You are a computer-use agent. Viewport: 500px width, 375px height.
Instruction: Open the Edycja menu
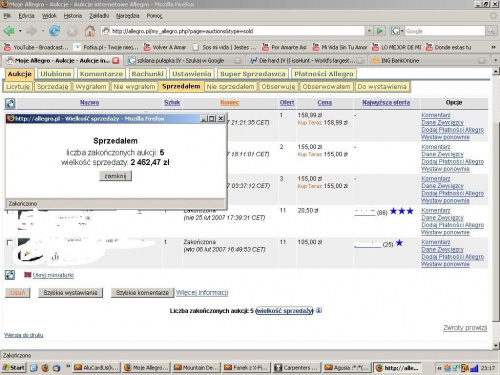pos(26,16)
